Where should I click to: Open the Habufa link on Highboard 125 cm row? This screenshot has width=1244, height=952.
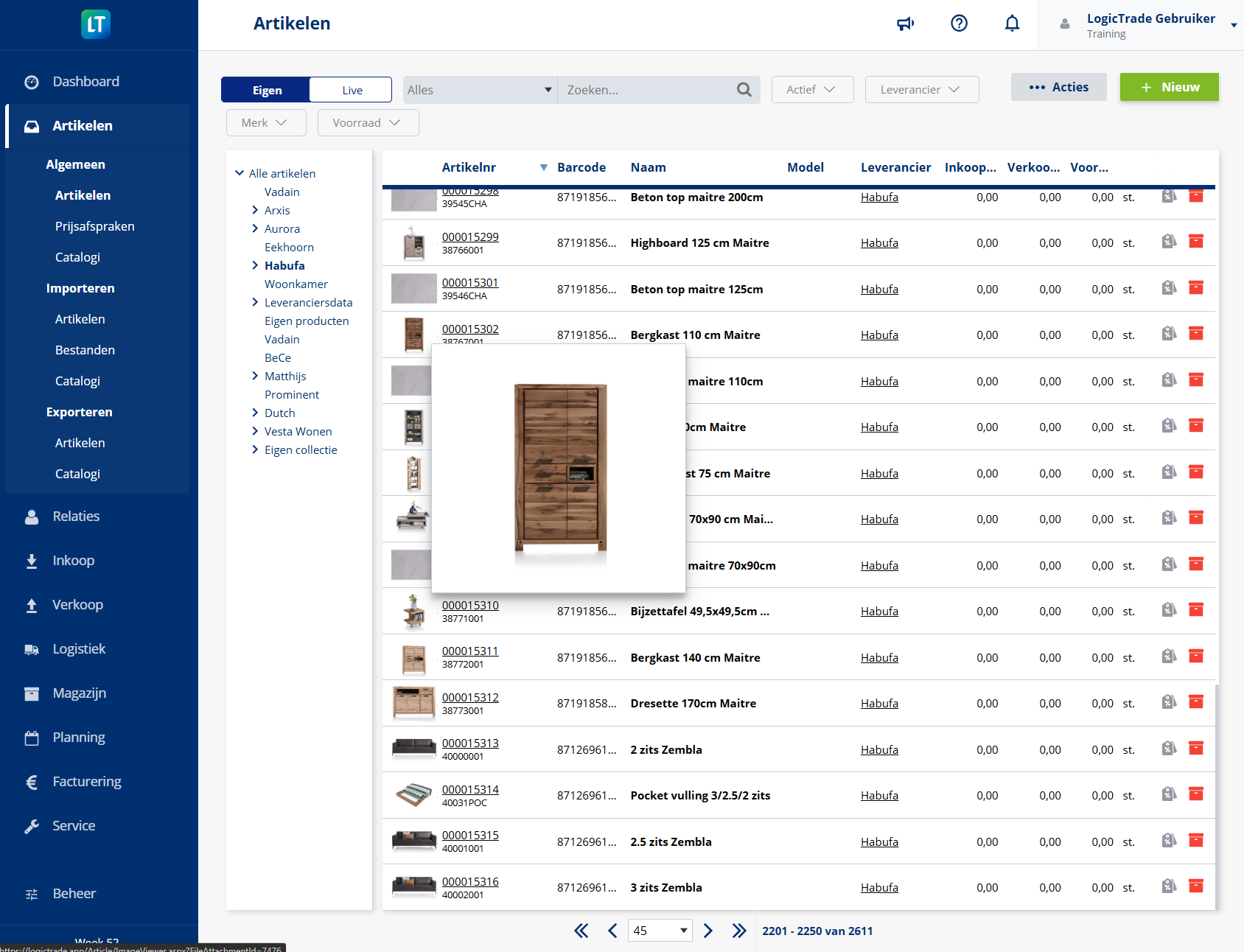[x=879, y=242]
